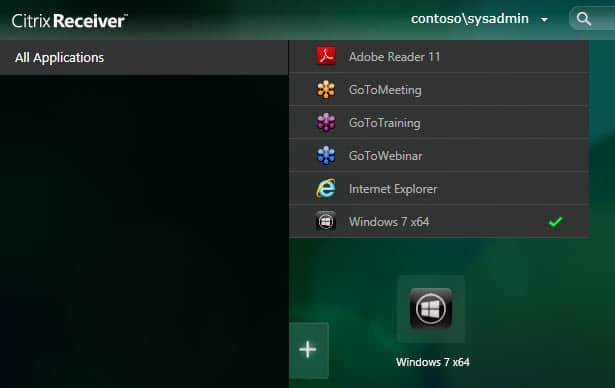Open the plus add-apps button
The image size is (615, 388).
(309, 350)
